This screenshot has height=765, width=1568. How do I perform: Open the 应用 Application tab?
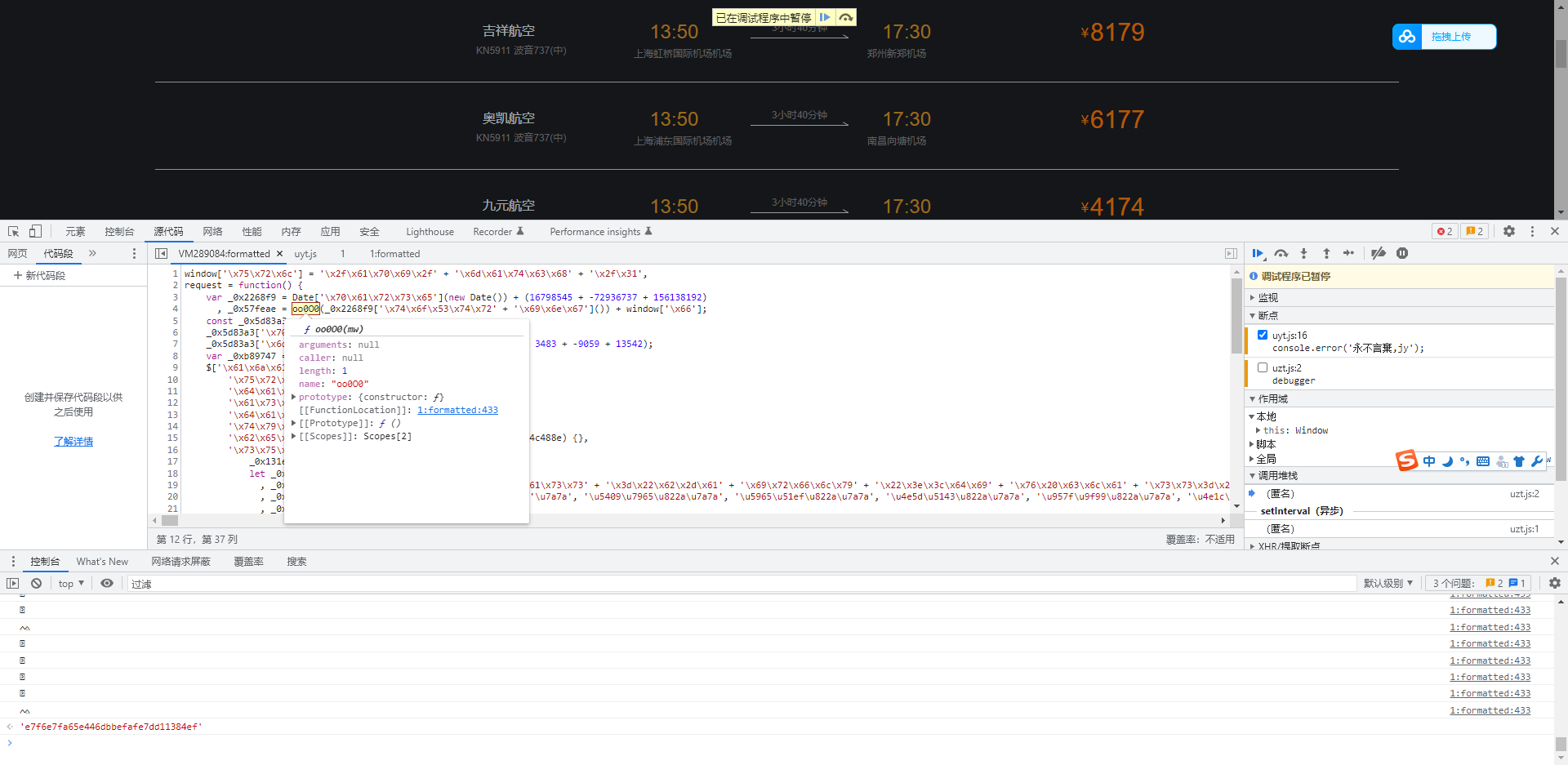coord(330,232)
